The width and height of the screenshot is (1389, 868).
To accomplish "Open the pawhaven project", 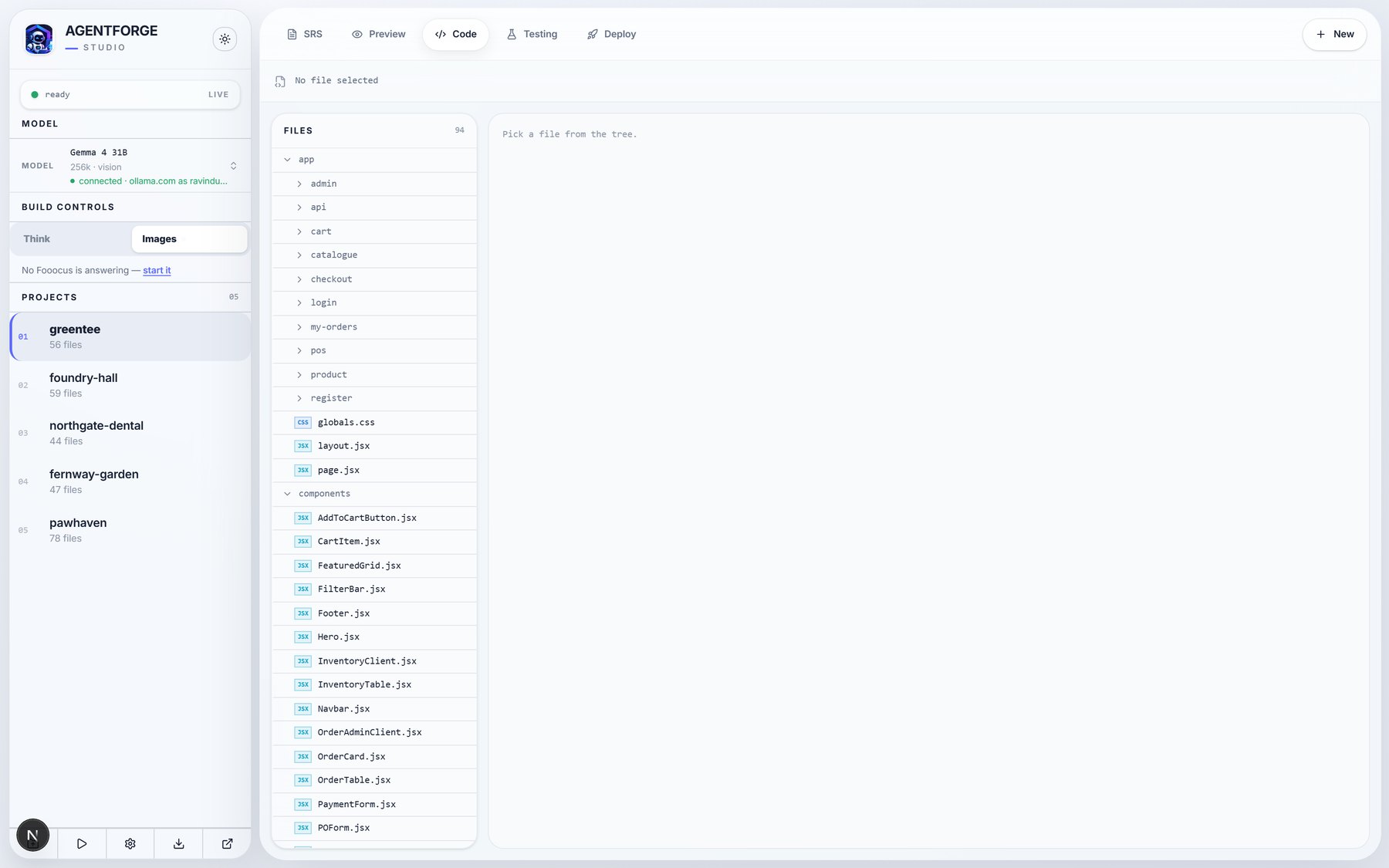I will (x=130, y=530).
